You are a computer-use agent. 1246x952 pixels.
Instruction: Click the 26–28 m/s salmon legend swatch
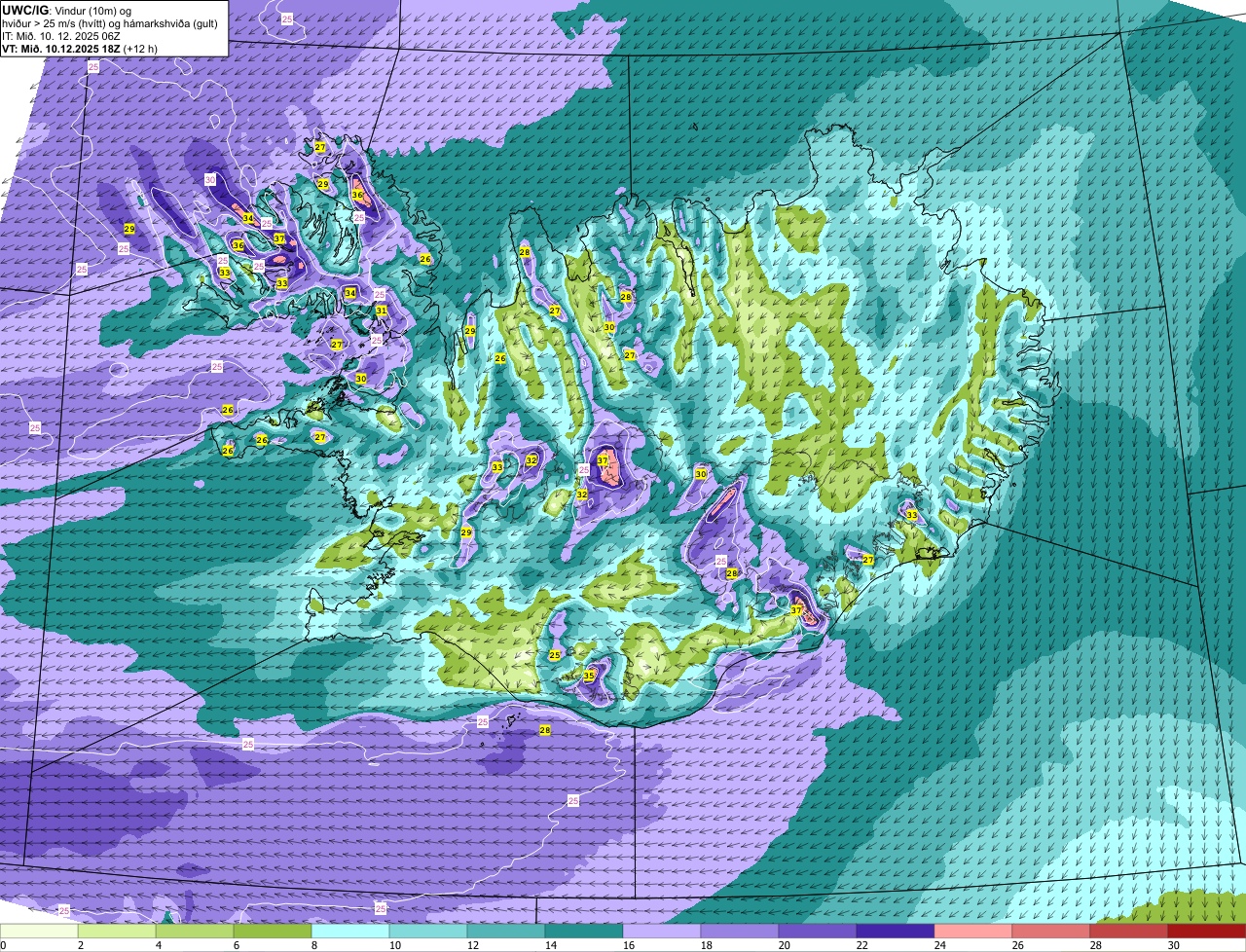coord(1051,932)
